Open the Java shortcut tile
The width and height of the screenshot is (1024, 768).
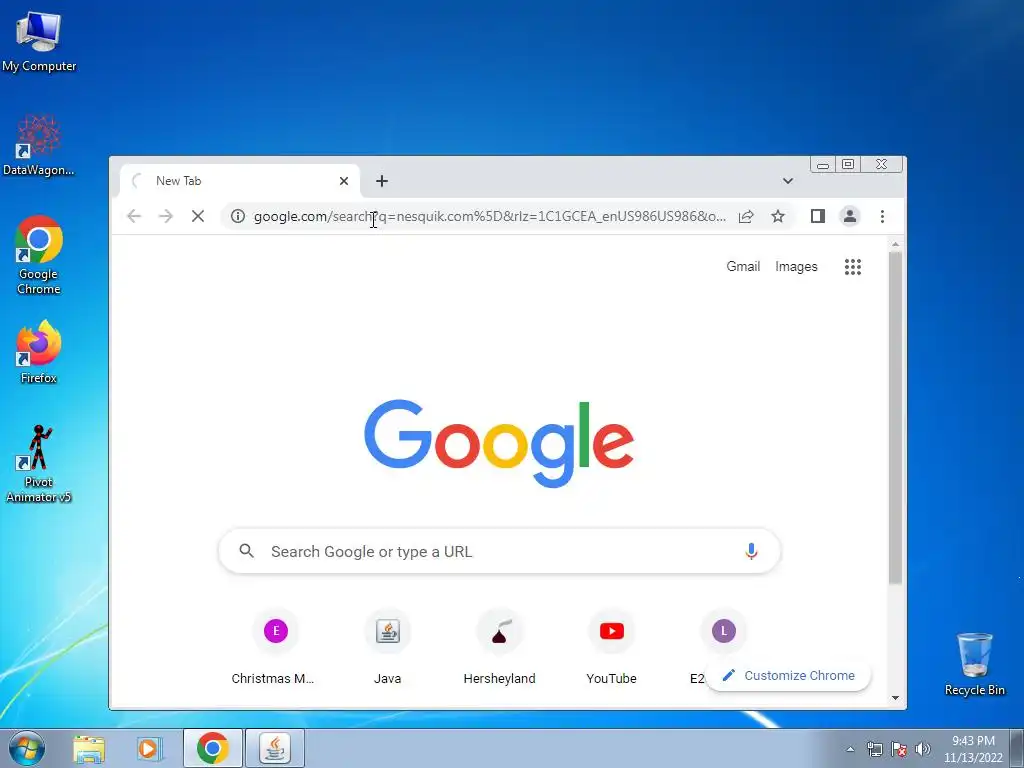tap(388, 647)
